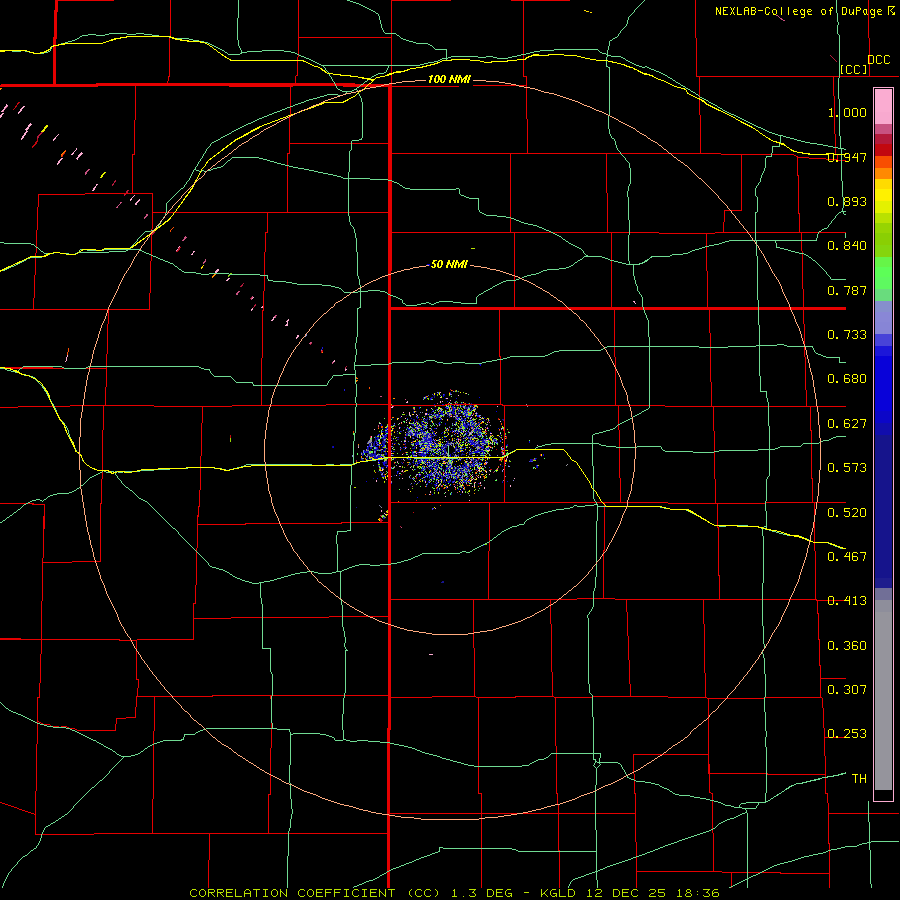This screenshot has height=900, width=900.
Task: Select the 0.787 color scale value
Action: 847,290
